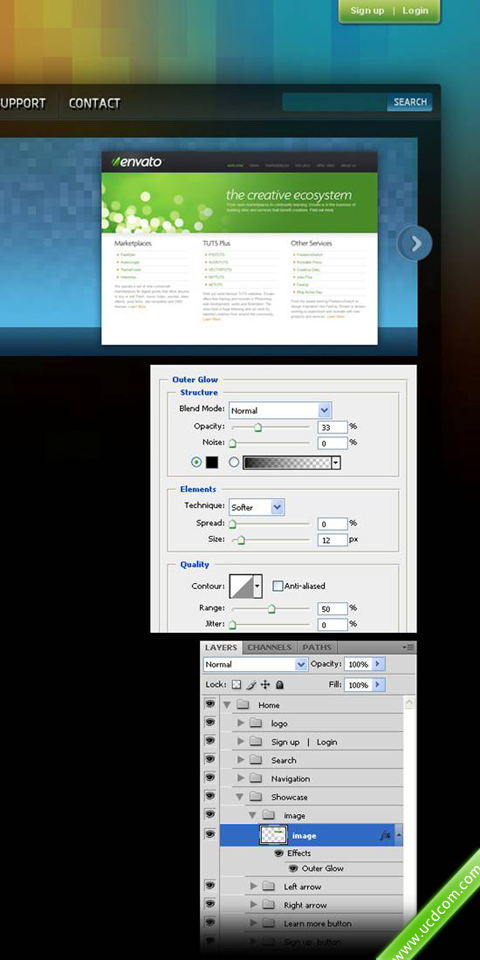Open the Blend Mode dropdown
The height and width of the screenshot is (960, 480).
[x=280, y=410]
